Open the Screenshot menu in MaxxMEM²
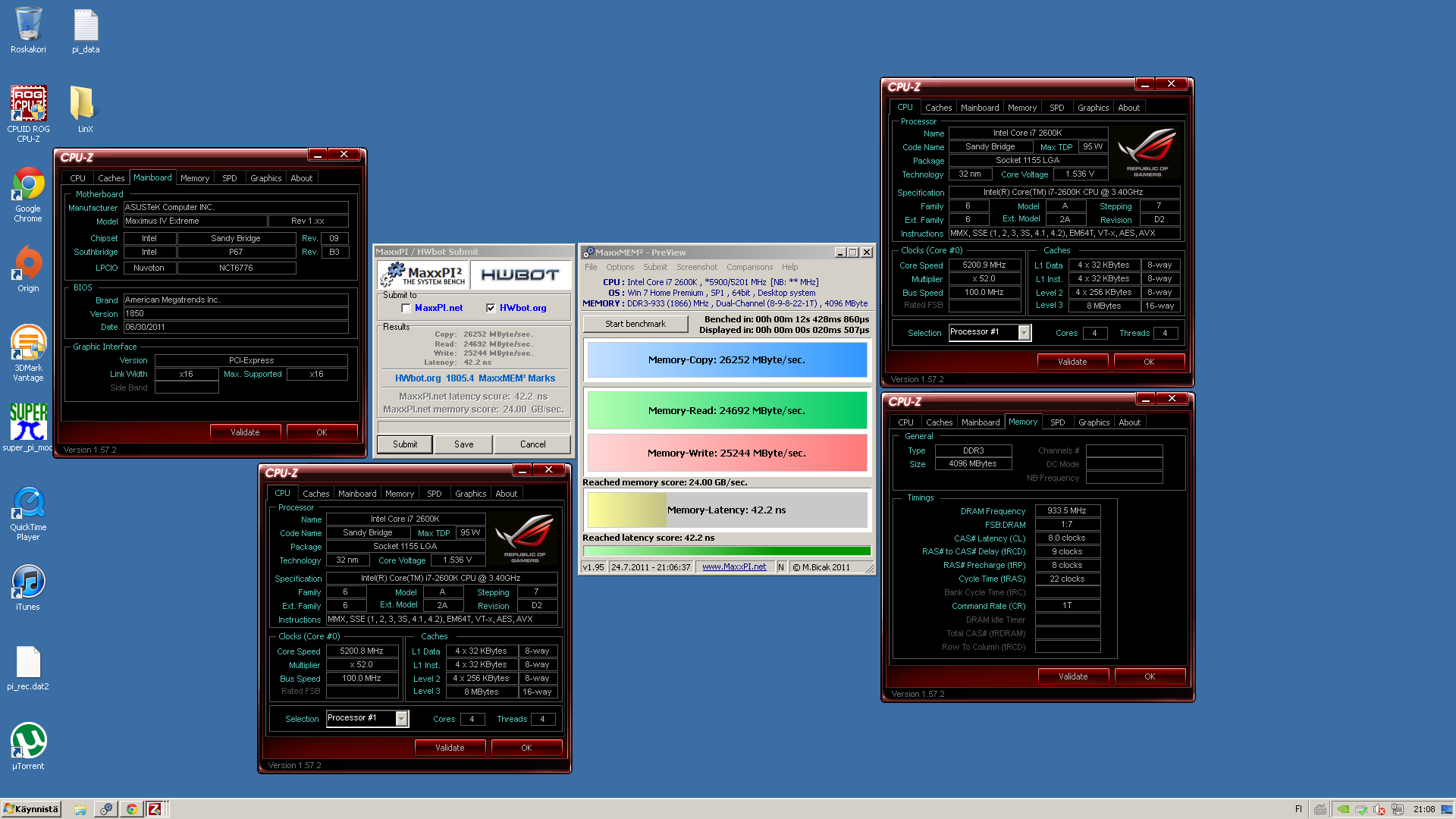1456x819 pixels. click(697, 267)
